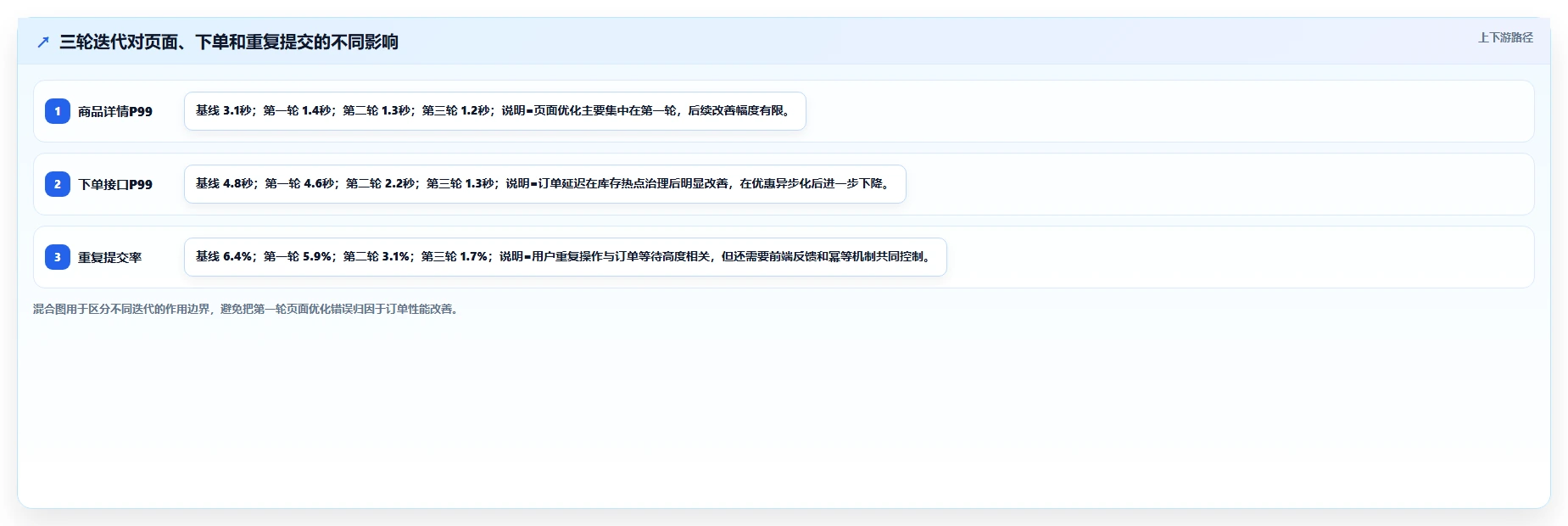Click the 上下游路径 label in the header
Screen dimensions: 1568x526
(1505, 37)
